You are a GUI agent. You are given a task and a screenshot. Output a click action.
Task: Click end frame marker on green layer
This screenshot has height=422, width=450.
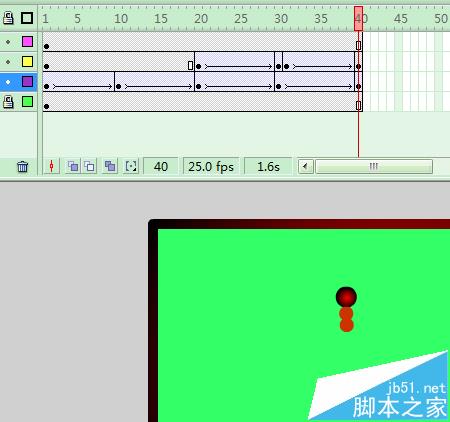[x=358, y=105]
